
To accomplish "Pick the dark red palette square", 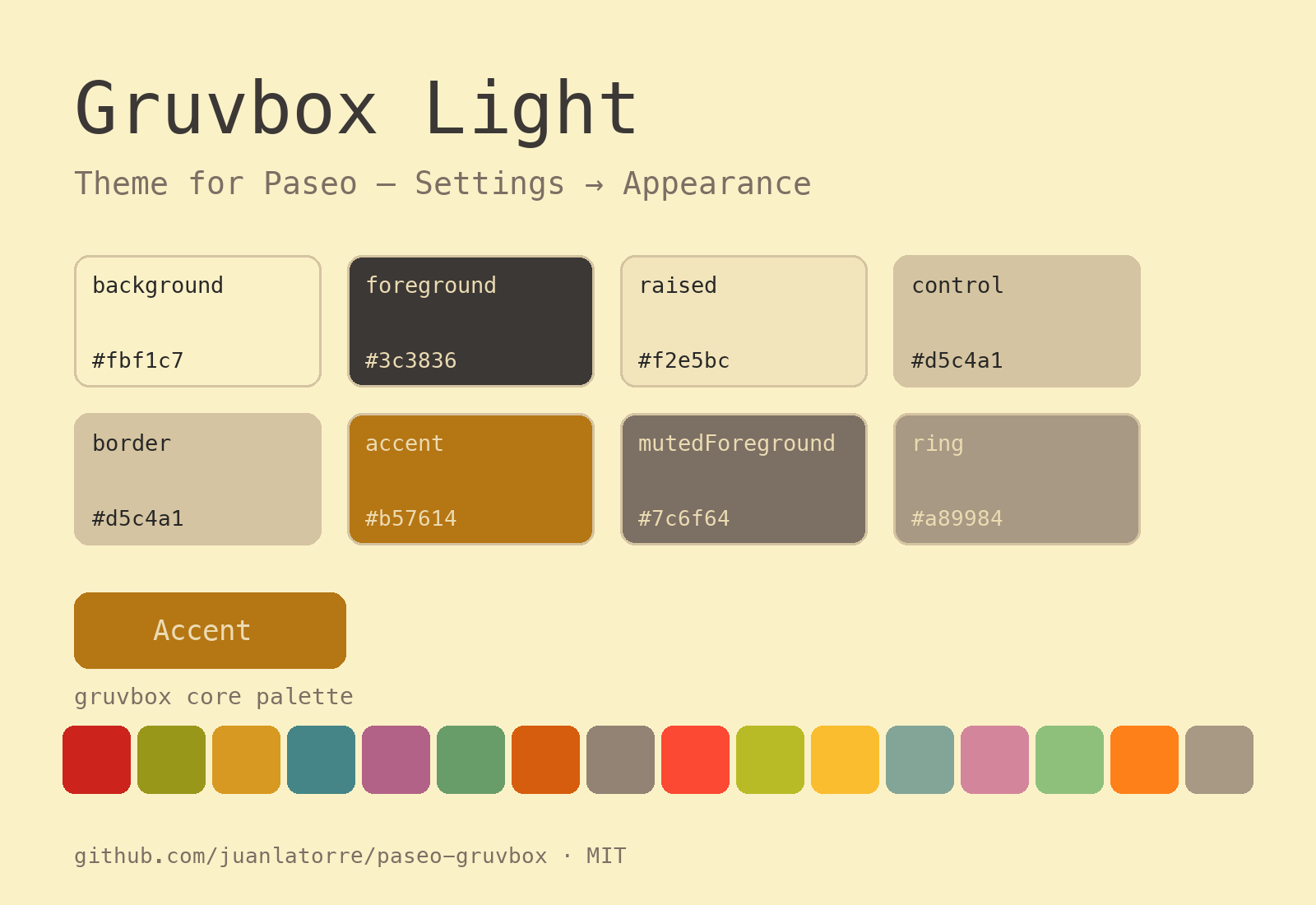I will coord(96,759).
